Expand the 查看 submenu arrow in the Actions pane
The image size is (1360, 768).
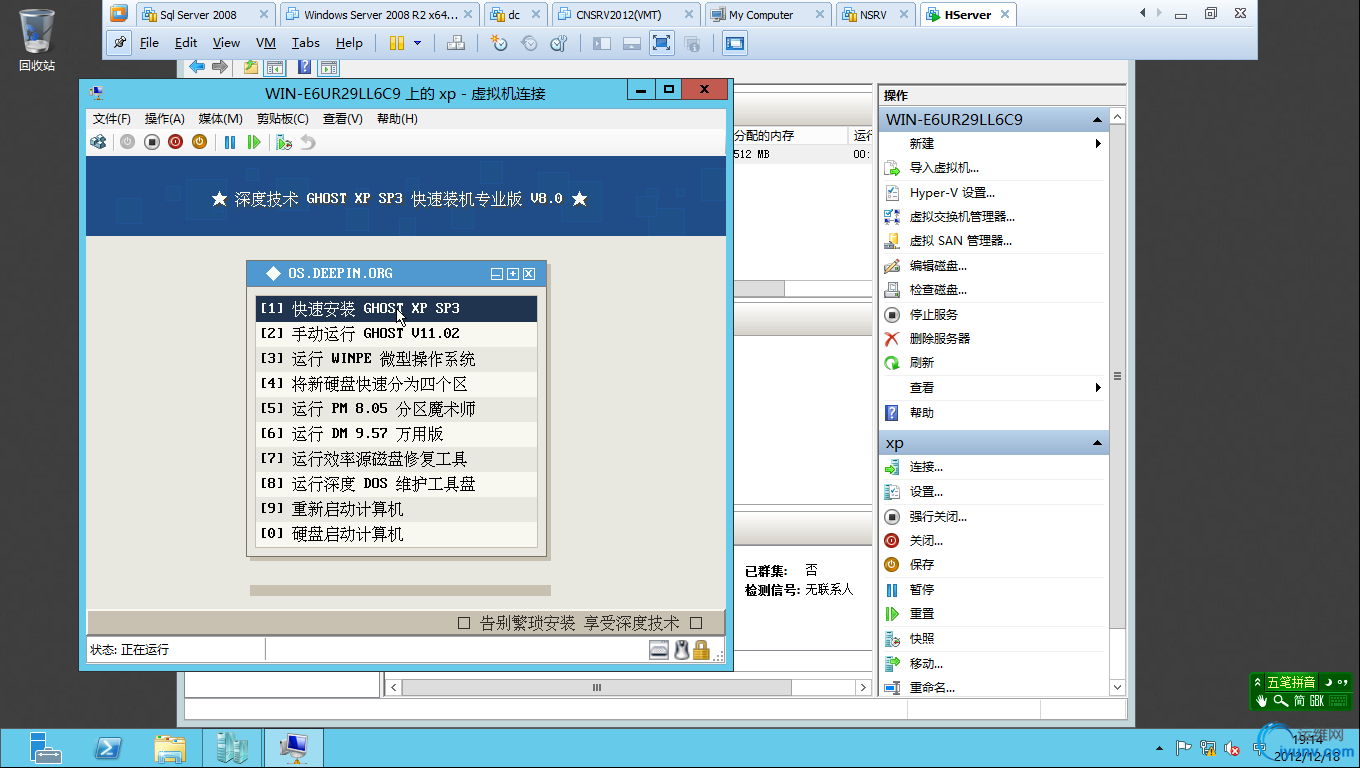point(1098,388)
